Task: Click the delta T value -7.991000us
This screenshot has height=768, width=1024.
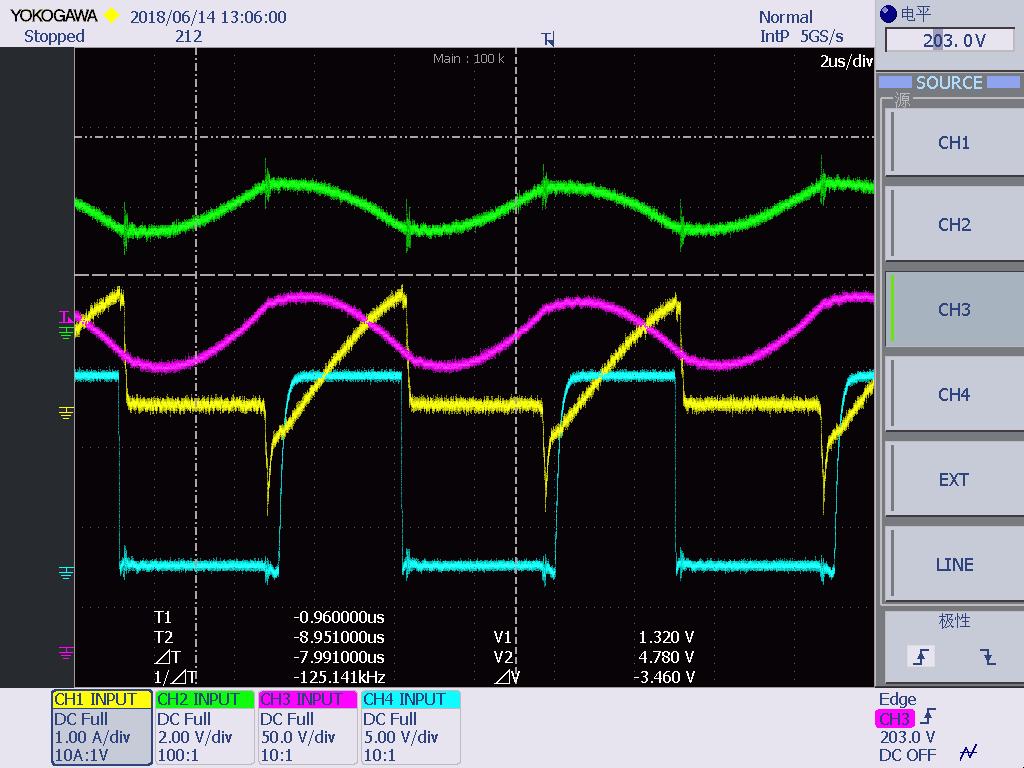Action: [339, 657]
